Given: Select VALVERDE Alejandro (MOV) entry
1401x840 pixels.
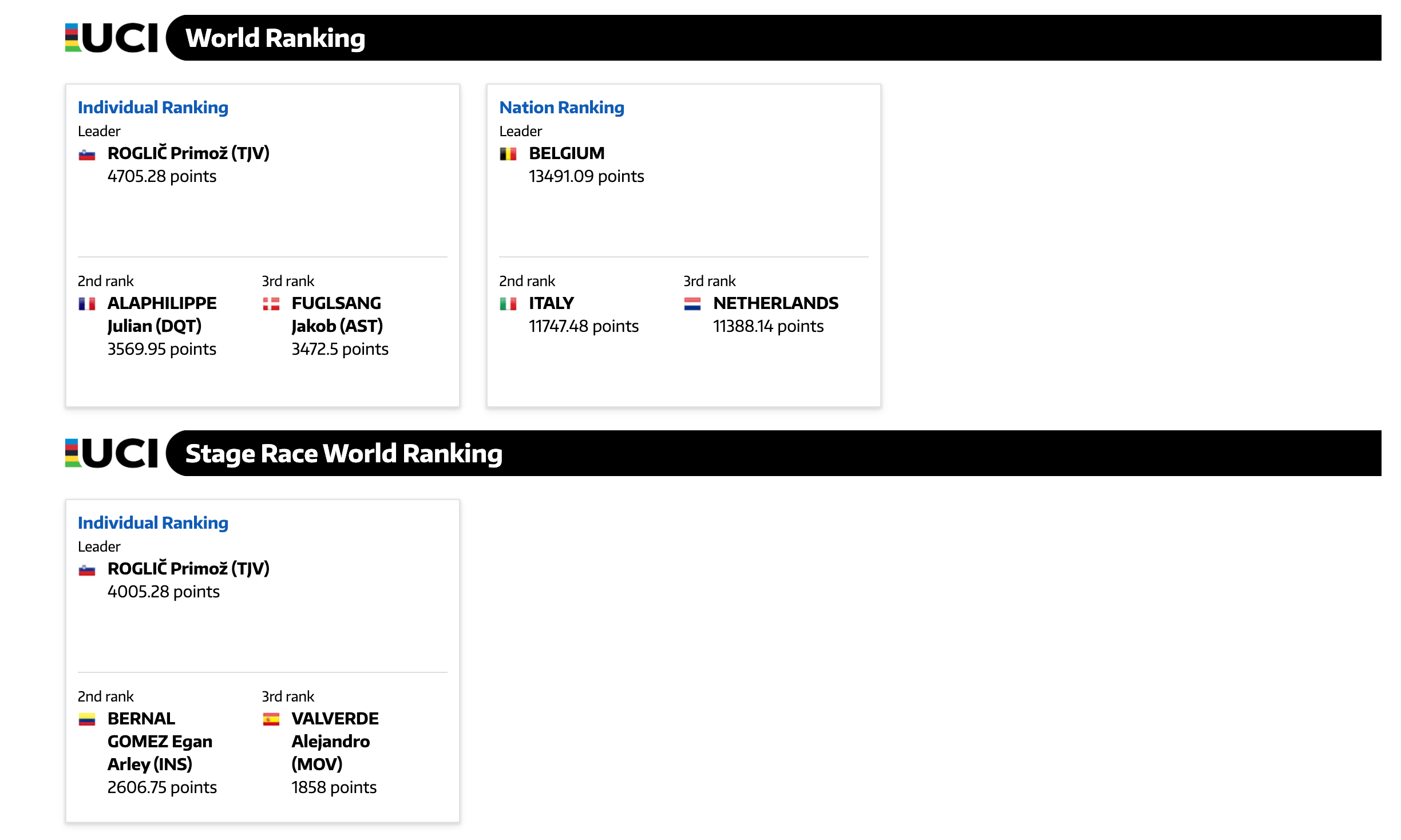Looking at the screenshot, I should [335, 741].
